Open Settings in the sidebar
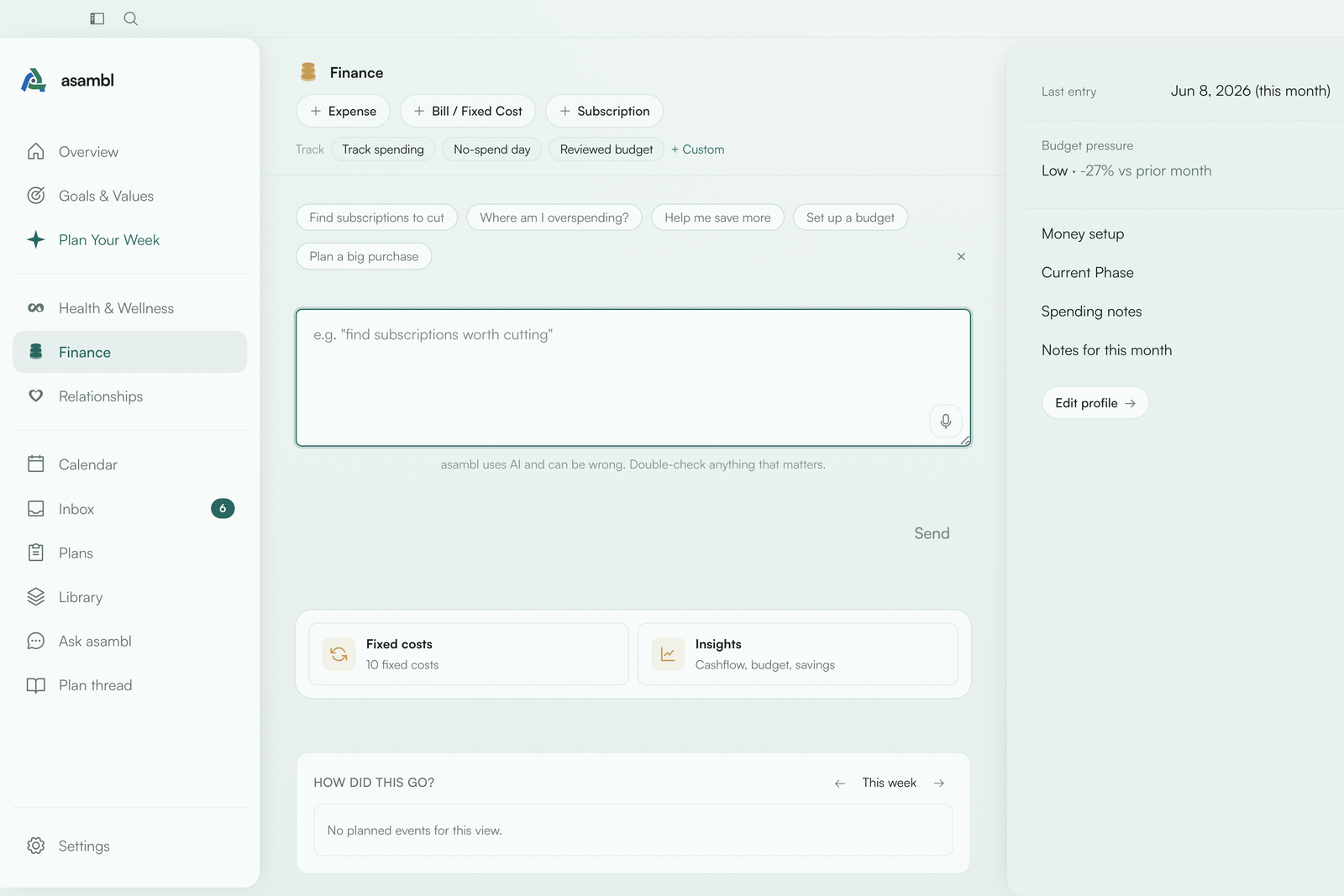 tap(130, 846)
